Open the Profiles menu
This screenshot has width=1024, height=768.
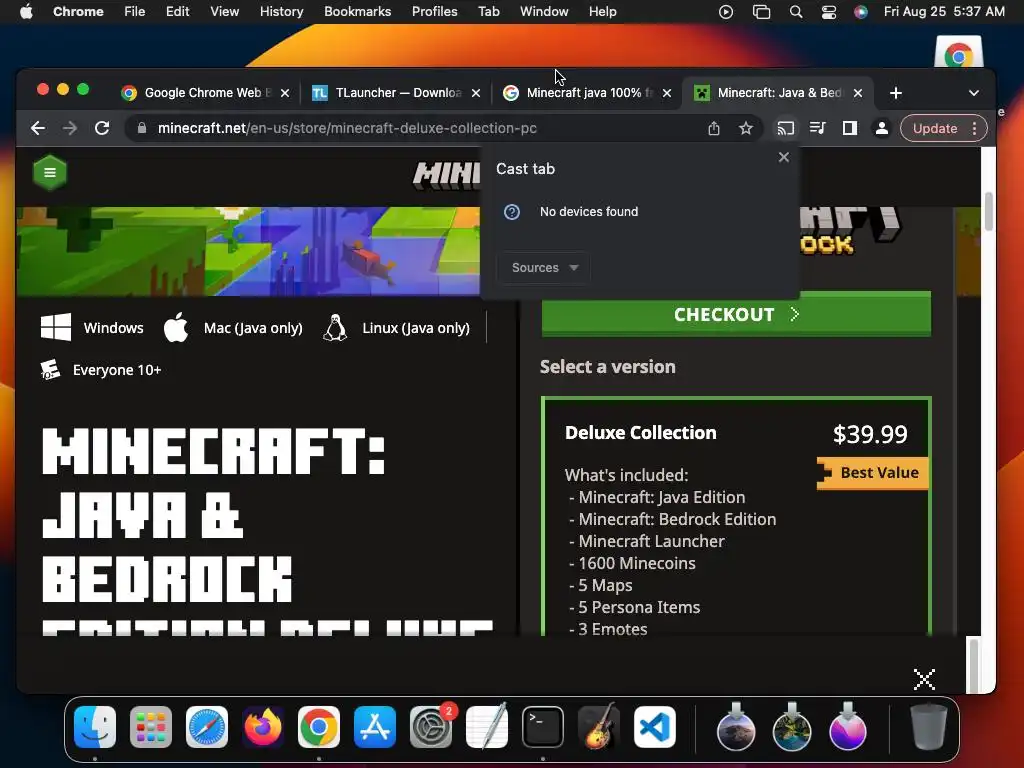click(x=434, y=12)
